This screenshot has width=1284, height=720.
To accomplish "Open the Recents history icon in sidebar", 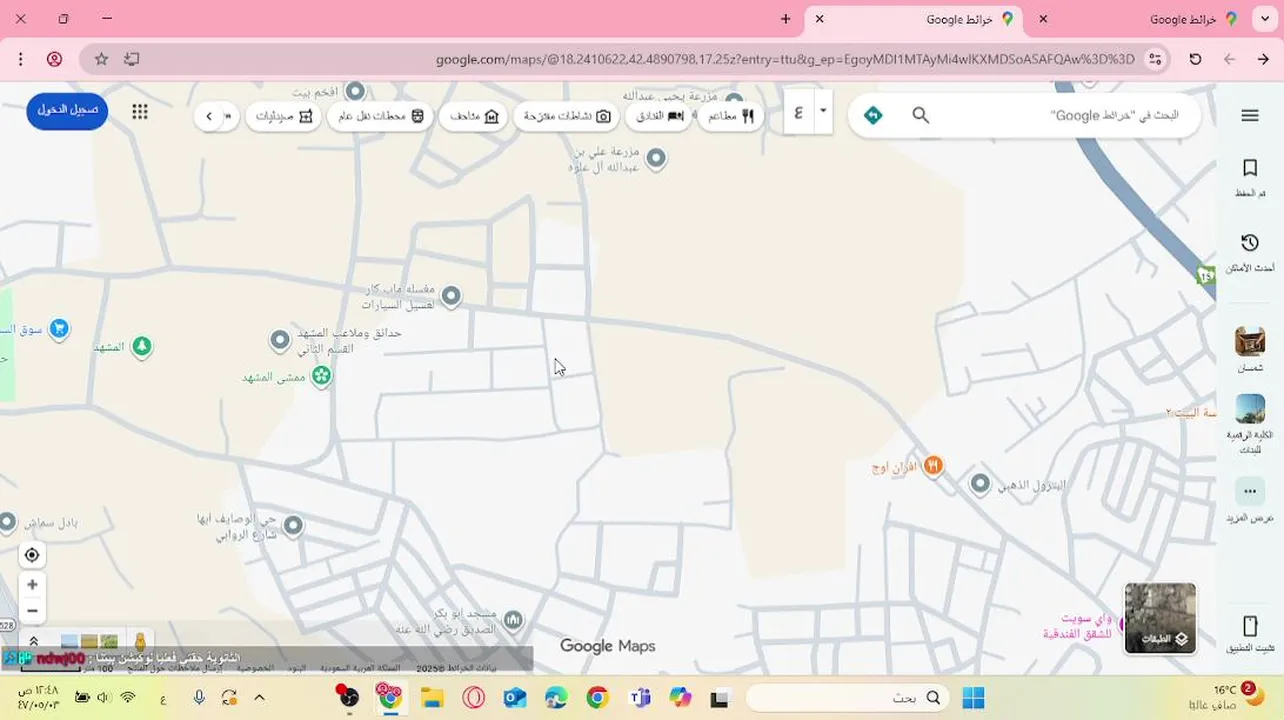I will (x=1249, y=243).
